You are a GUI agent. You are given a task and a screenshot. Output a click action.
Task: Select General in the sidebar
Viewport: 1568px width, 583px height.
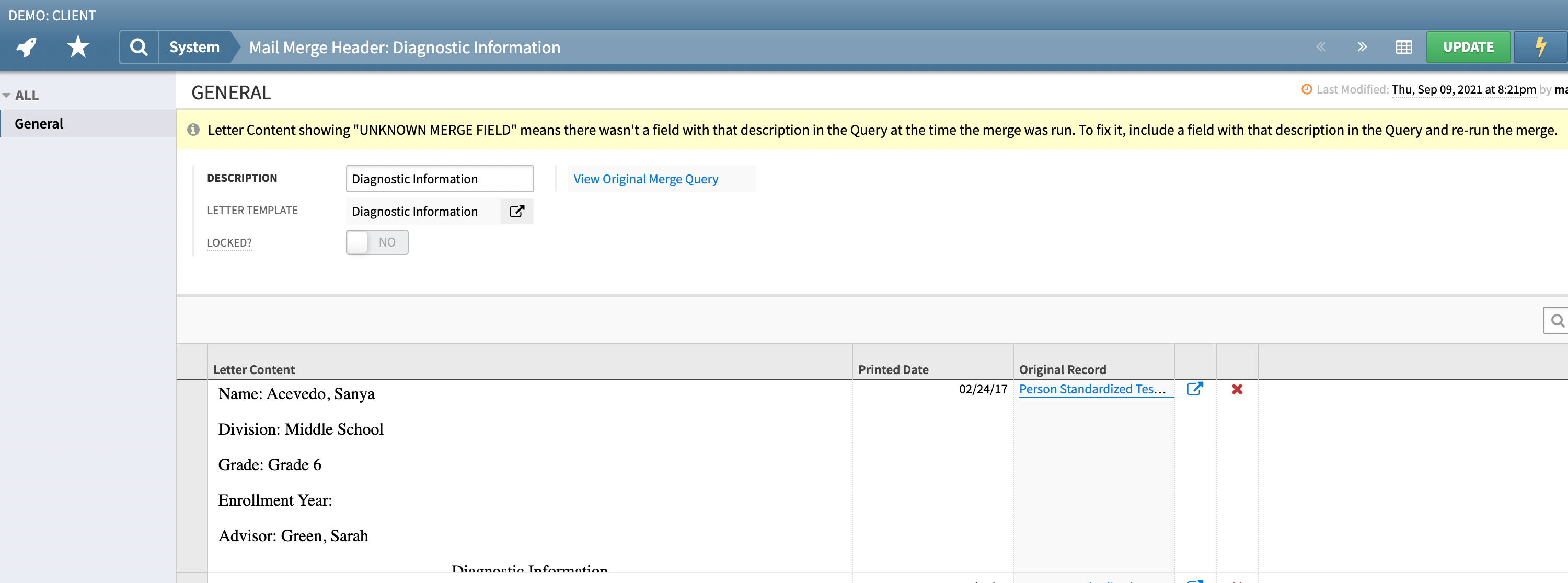39,123
